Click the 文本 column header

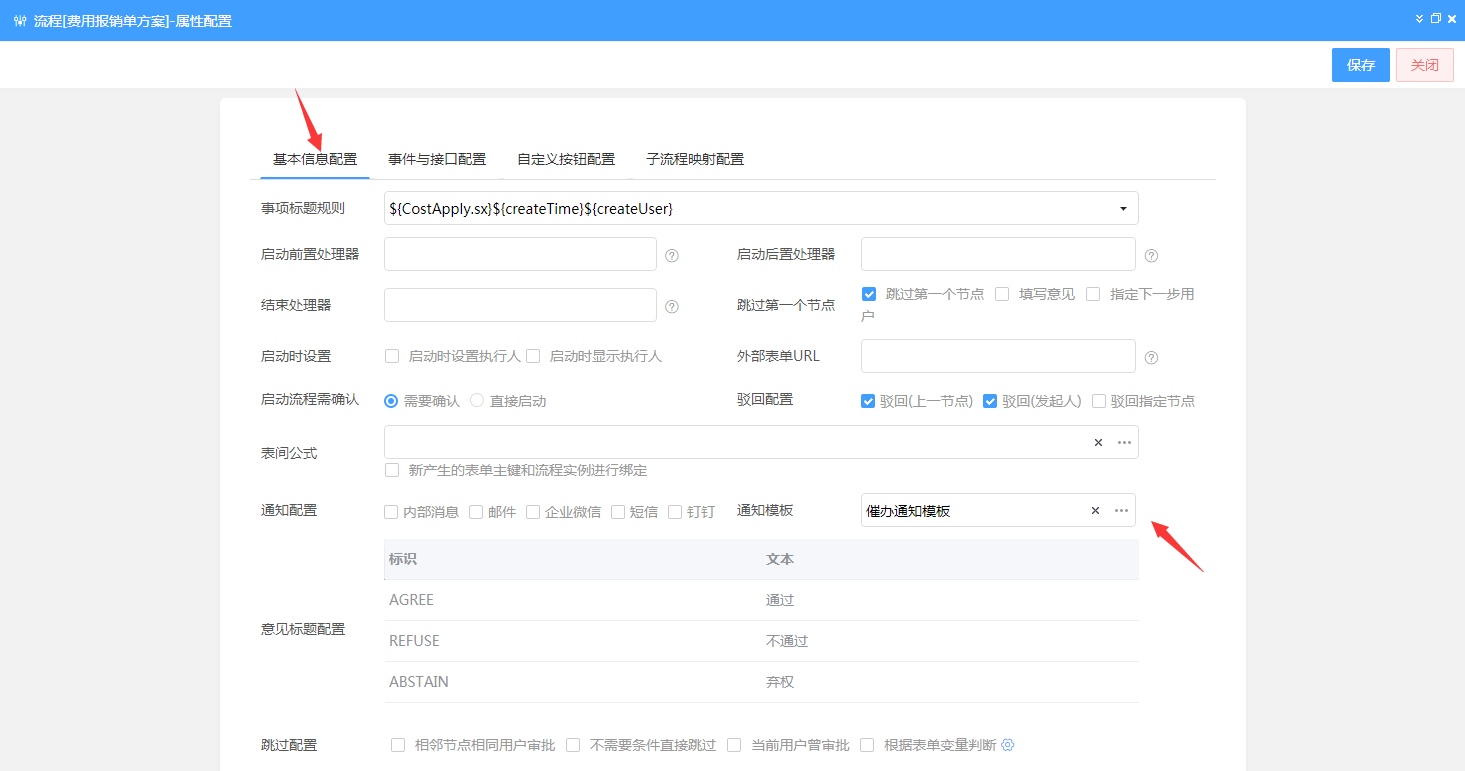(x=780, y=559)
